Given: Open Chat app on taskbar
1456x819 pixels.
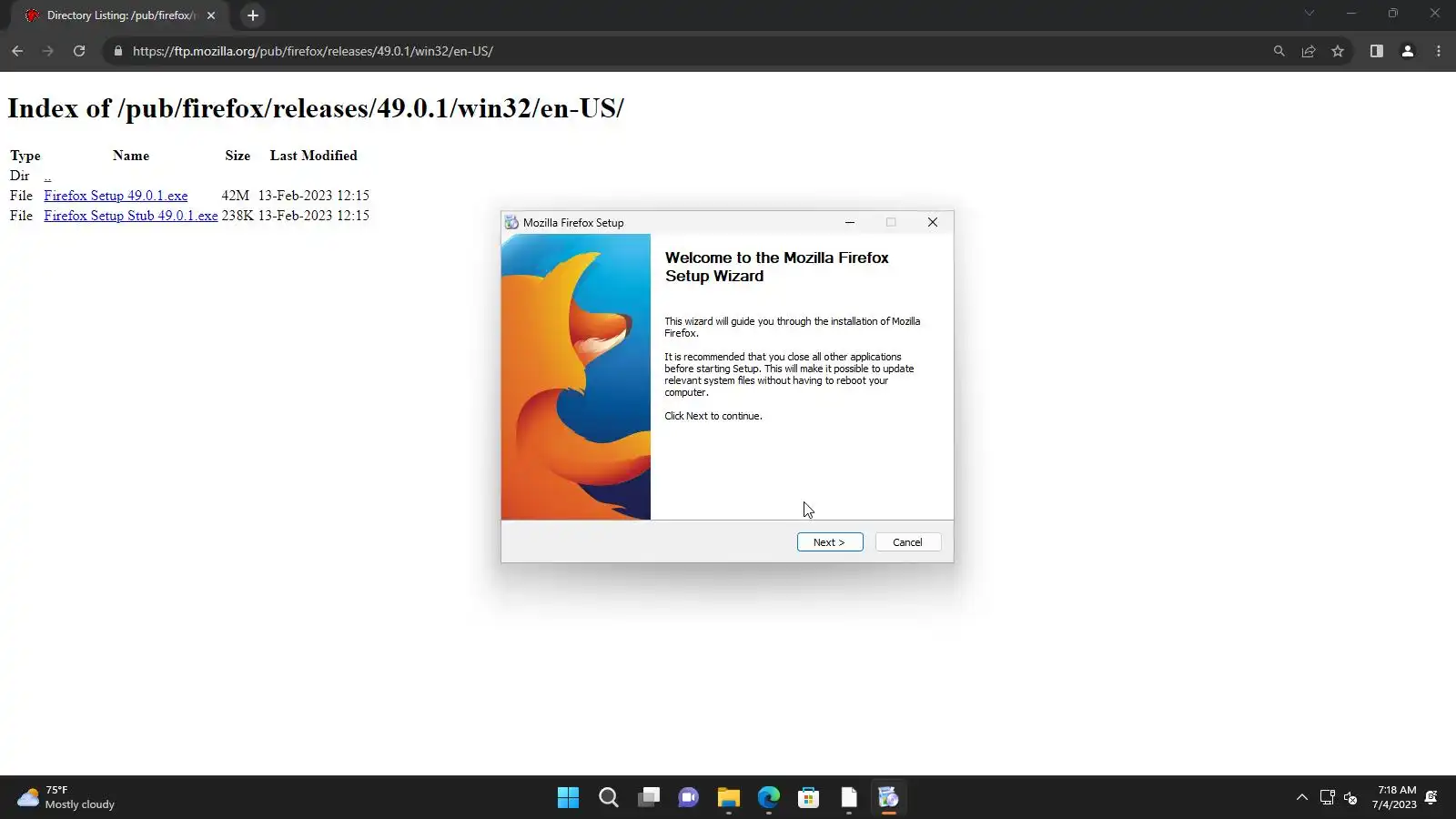Looking at the screenshot, I should [x=689, y=798].
